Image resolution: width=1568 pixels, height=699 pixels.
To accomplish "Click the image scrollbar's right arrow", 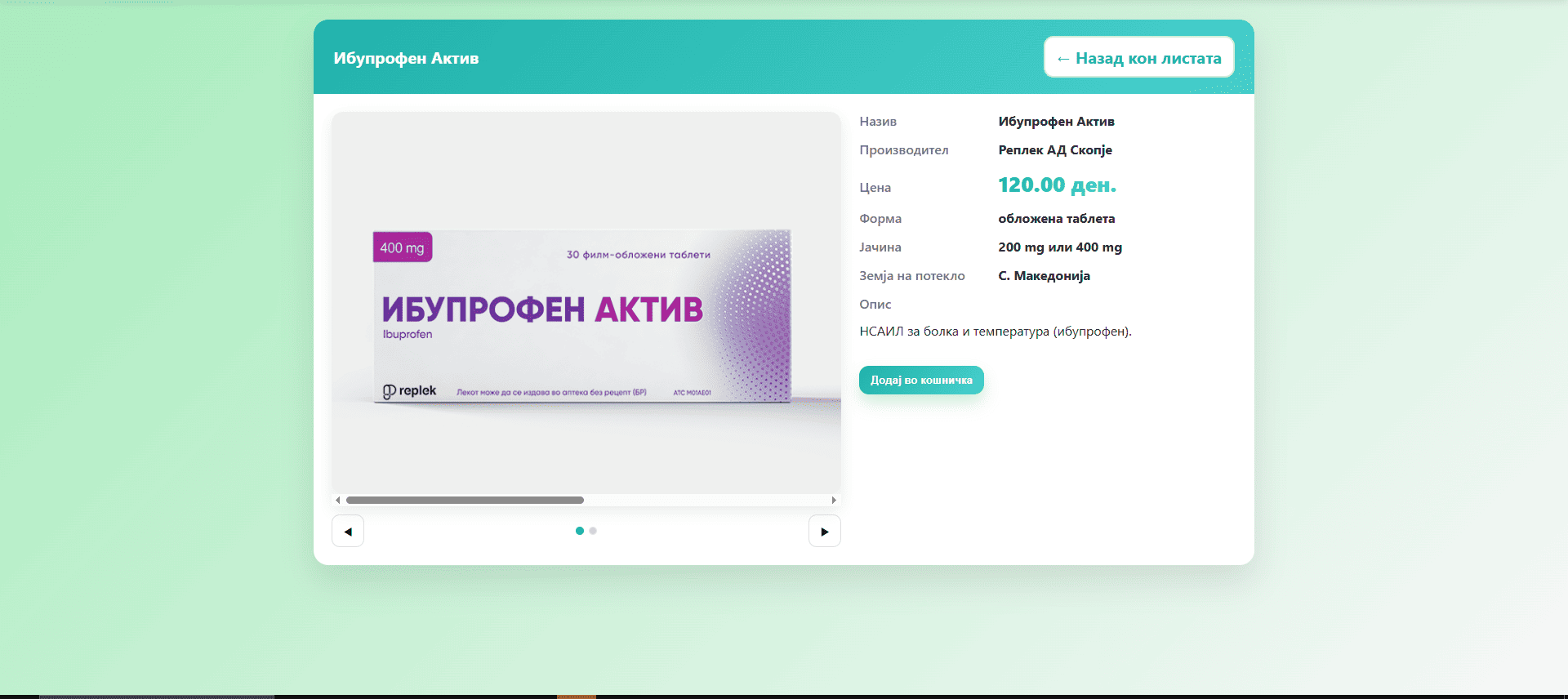I will (x=833, y=500).
